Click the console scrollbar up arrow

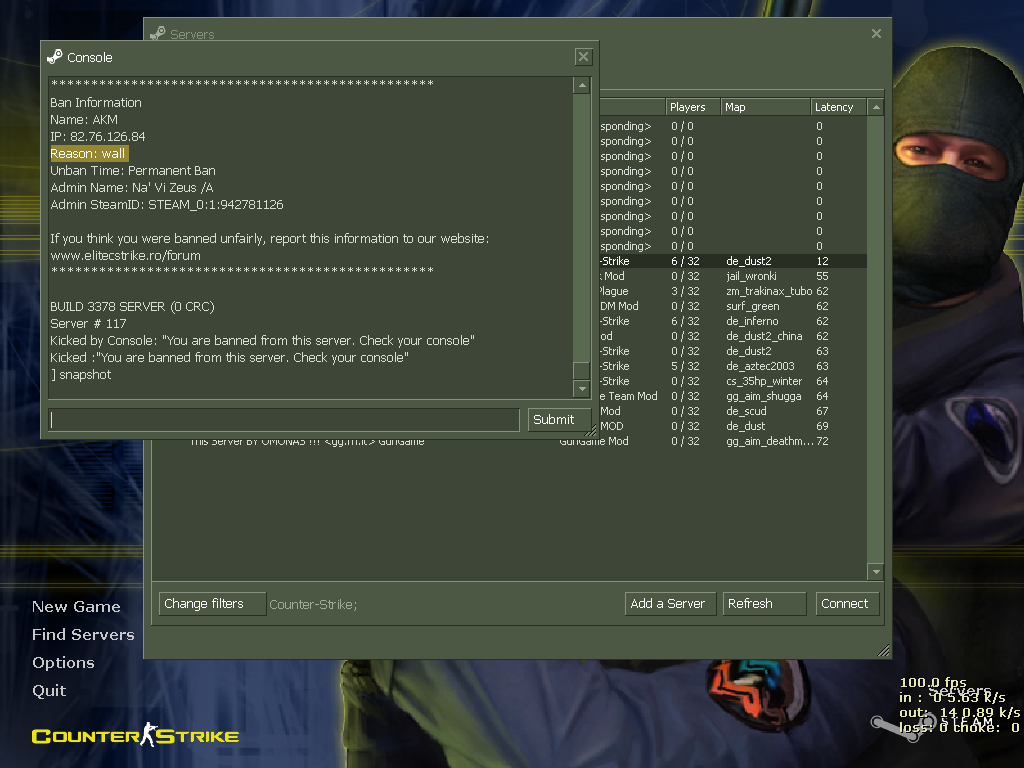click(582, 86)
